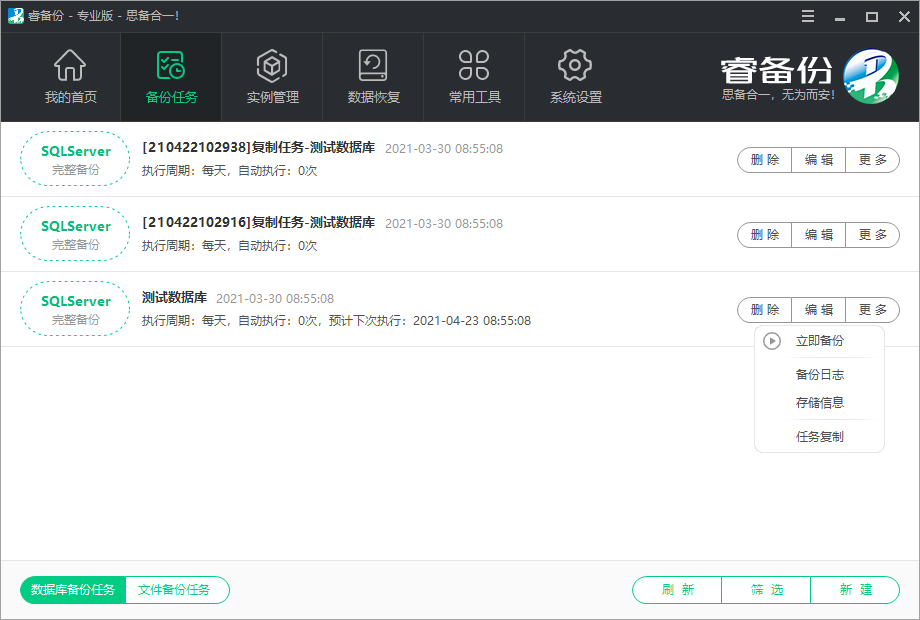Click slogan 思备合一,无为而安!
Viewport: 920px width, 620px height.
[x=778, y=95]
